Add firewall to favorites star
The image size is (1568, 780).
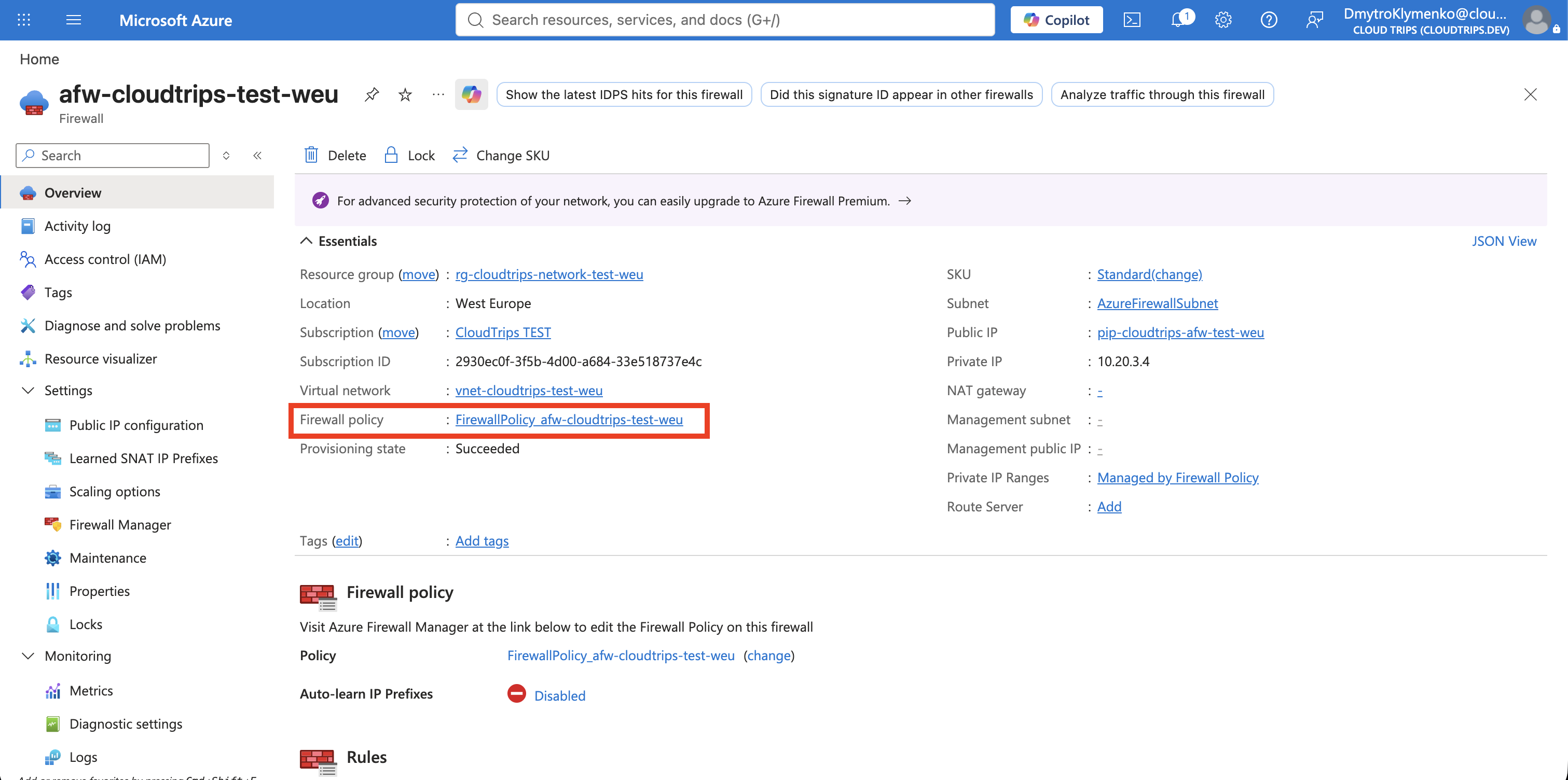pos(405,94)
